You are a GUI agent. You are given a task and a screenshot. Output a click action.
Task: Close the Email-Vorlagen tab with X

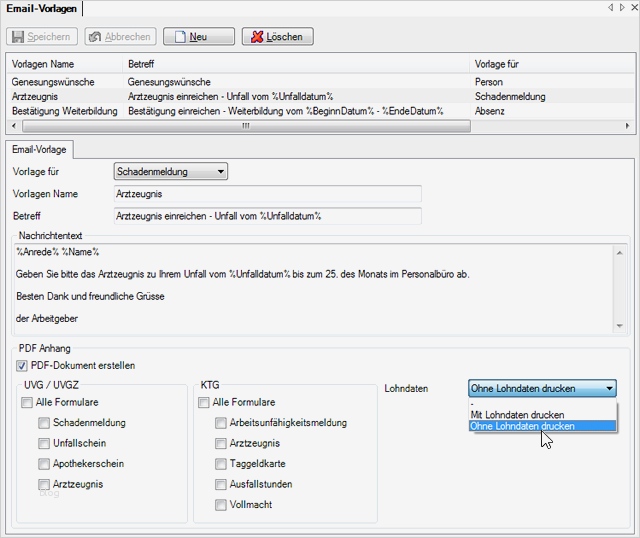pyautogui.click(x=634, y=7)
